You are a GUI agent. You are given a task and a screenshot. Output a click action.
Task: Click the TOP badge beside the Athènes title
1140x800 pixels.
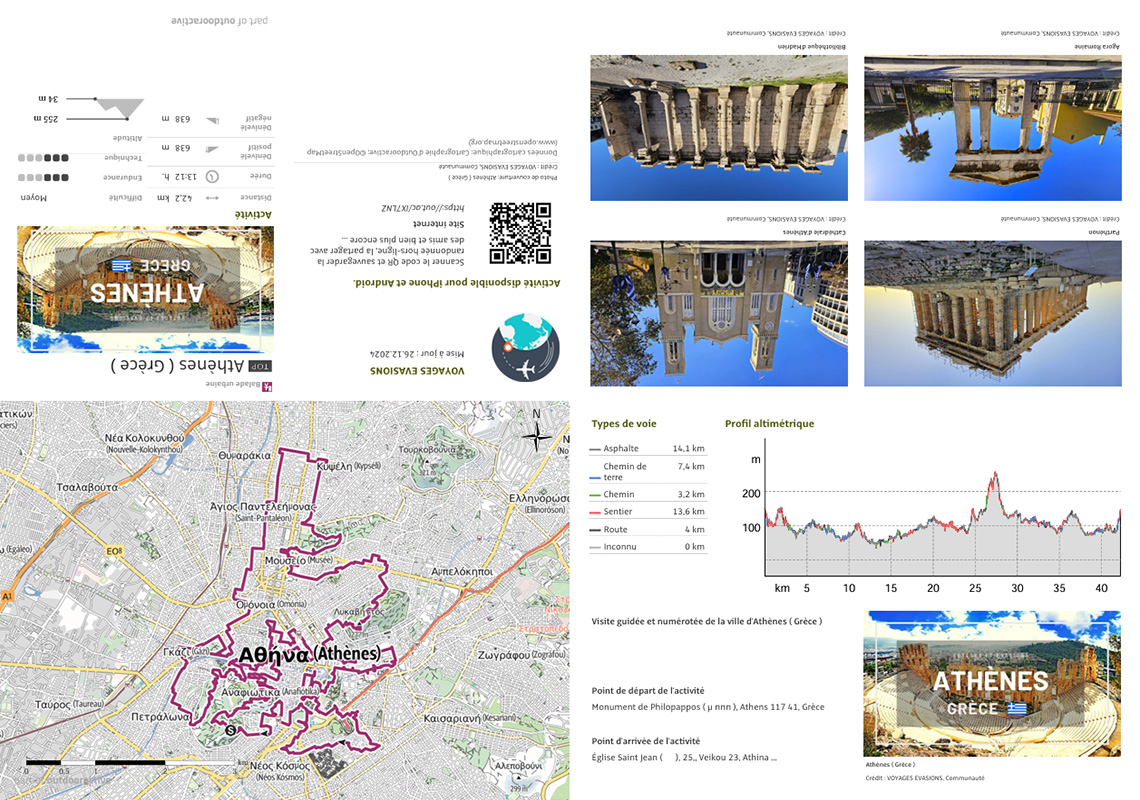260,366
